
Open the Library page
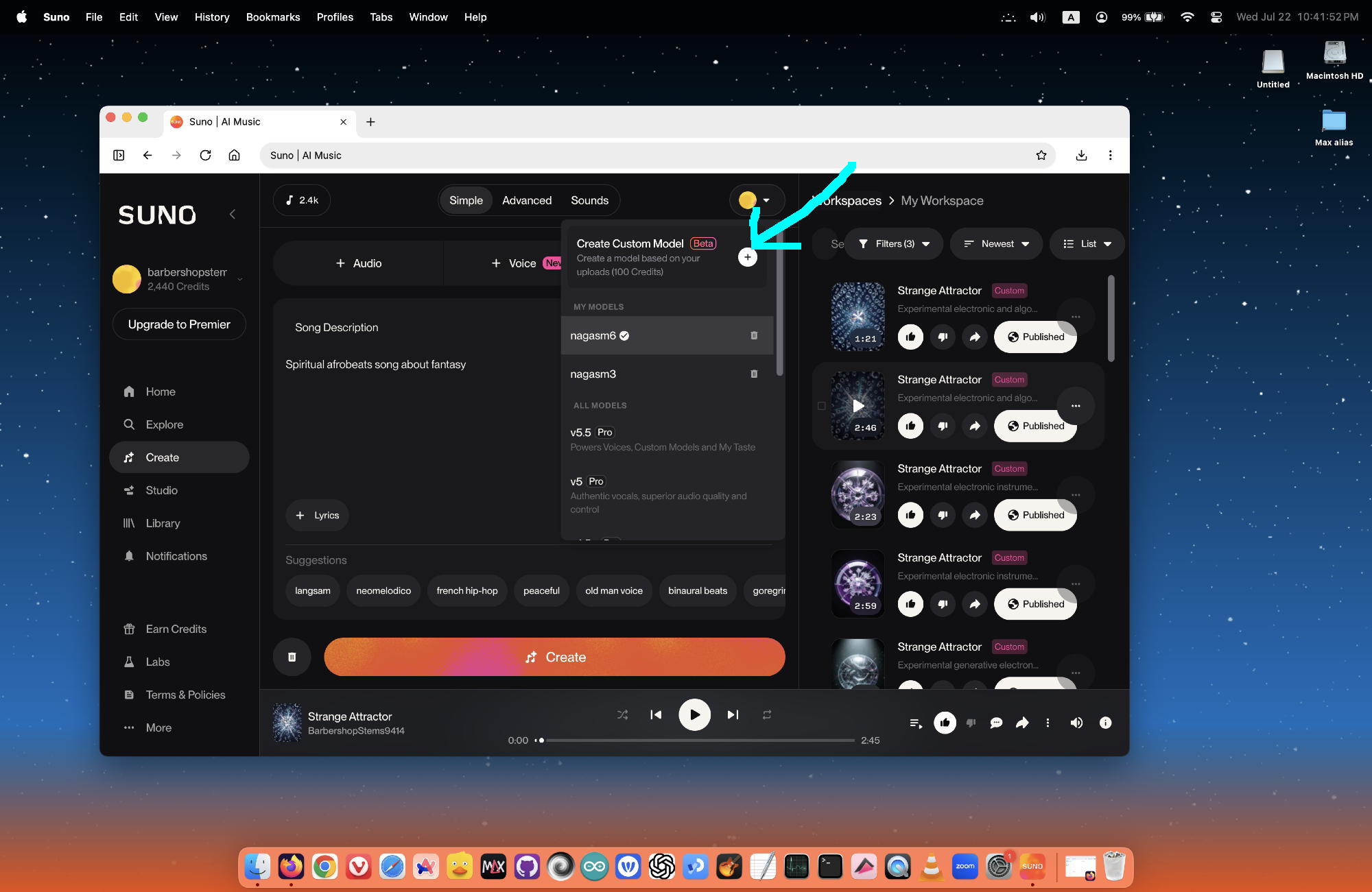[179, 523]
